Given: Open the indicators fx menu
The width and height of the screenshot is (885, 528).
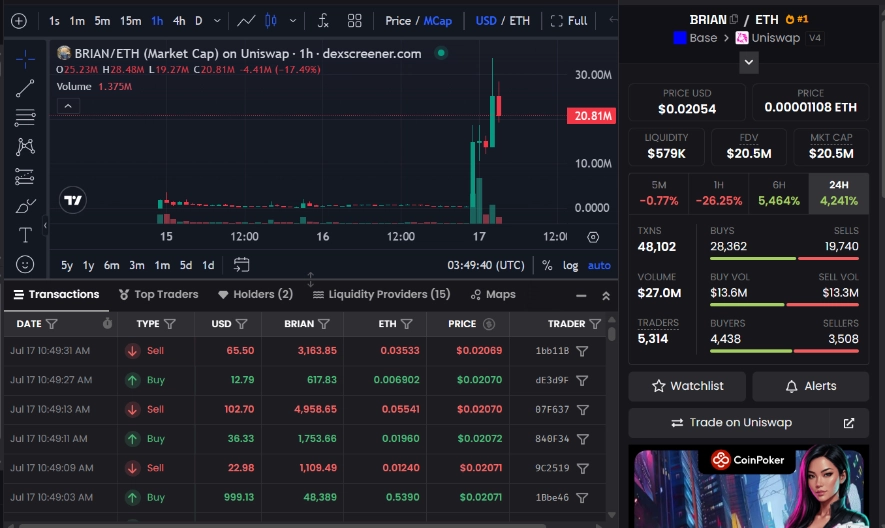Looking at the screenshot, I should pos(323,21).
